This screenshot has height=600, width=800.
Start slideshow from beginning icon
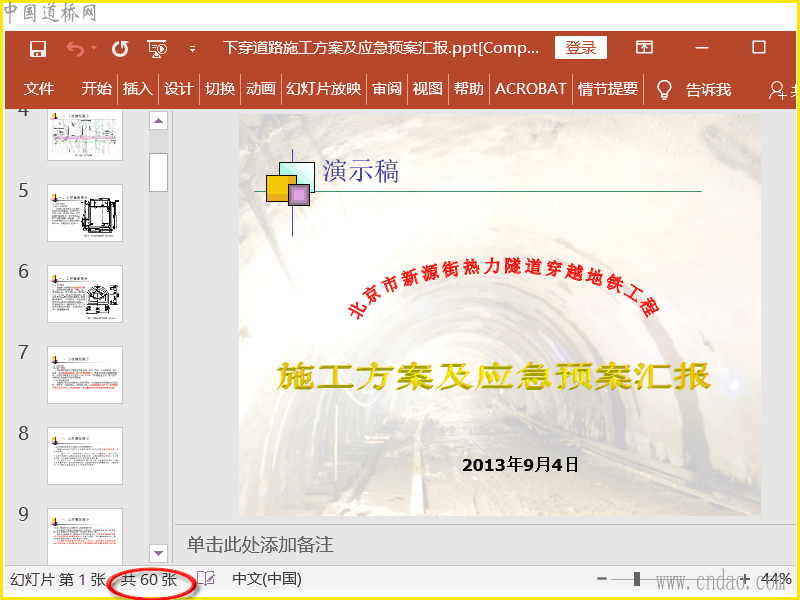[x=157, y=49]
